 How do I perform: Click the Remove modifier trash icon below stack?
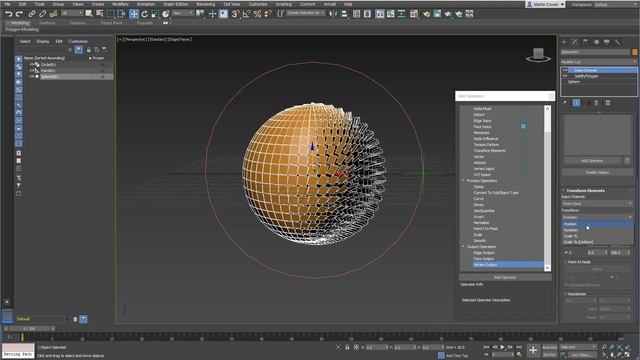pyautogui.click(x=596, y=103)
